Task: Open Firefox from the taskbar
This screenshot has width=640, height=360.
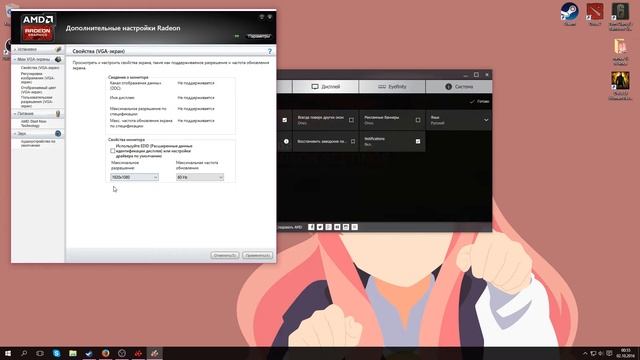Action: (x=105, y=353)
